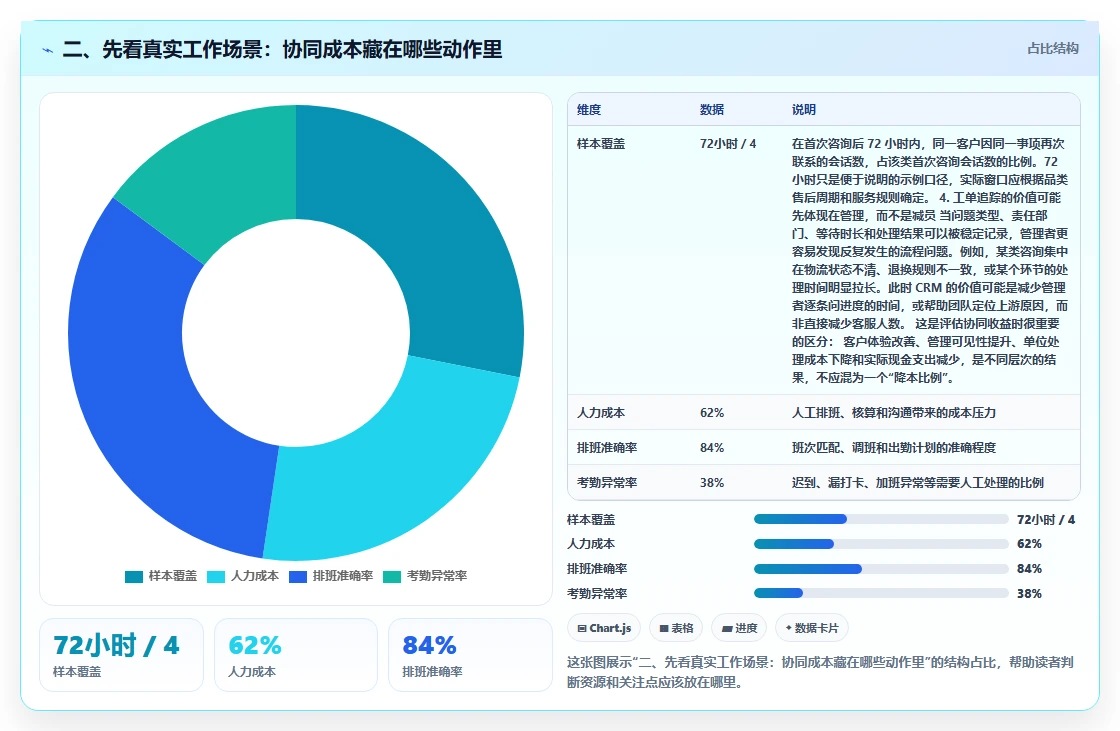The height and width of the screenshot is (731, 1120).
Task: Click the 38% value beside the 考勤异常率 bar
Action: coord(1029,594)
